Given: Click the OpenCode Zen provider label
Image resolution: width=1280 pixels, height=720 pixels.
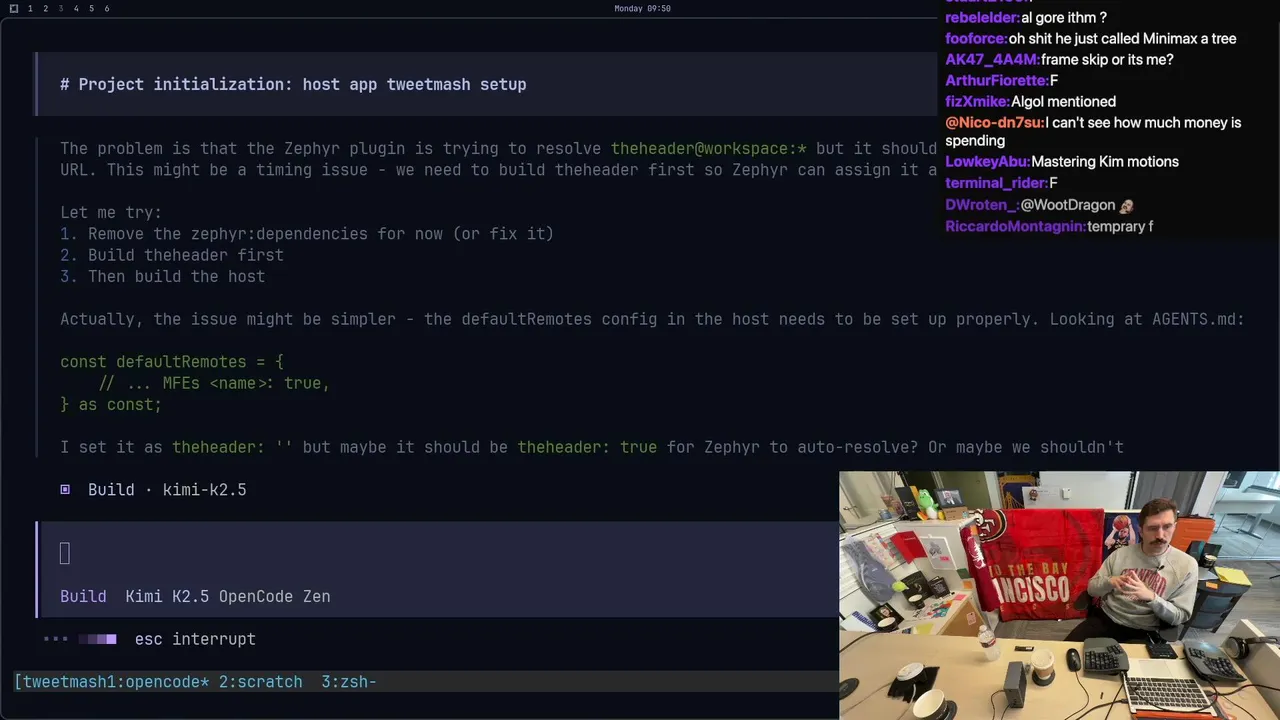Looking at the screenshot, I should coord(274,596).
